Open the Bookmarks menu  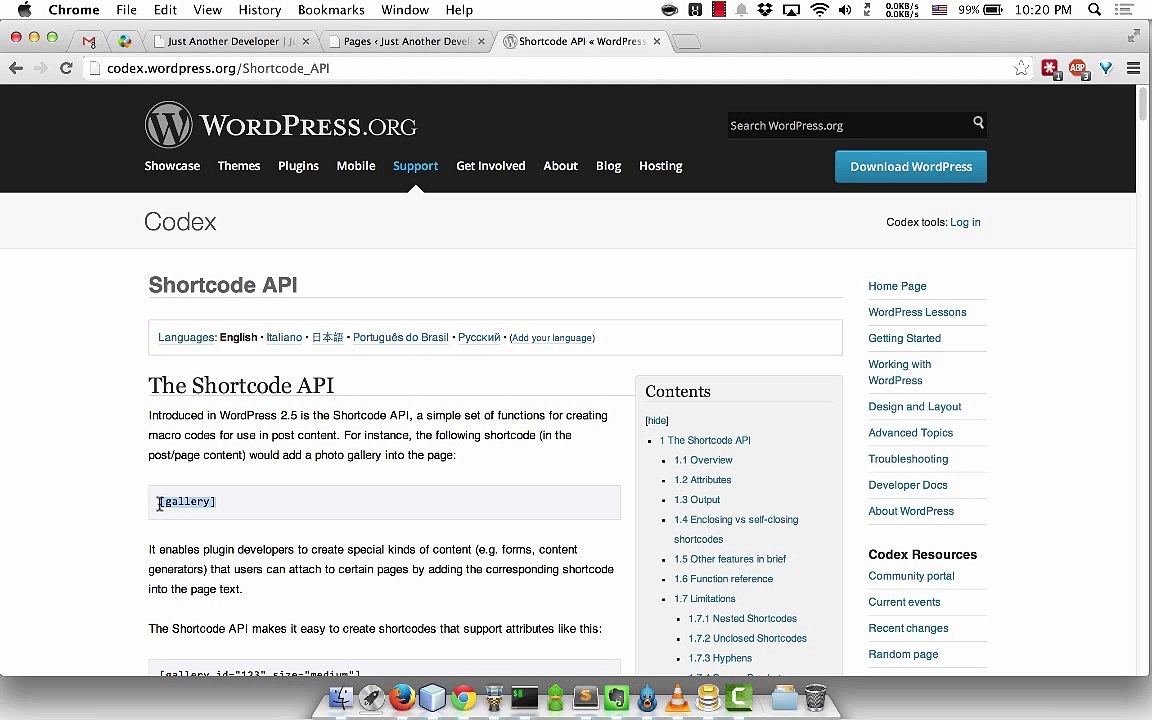pos(331,10)
